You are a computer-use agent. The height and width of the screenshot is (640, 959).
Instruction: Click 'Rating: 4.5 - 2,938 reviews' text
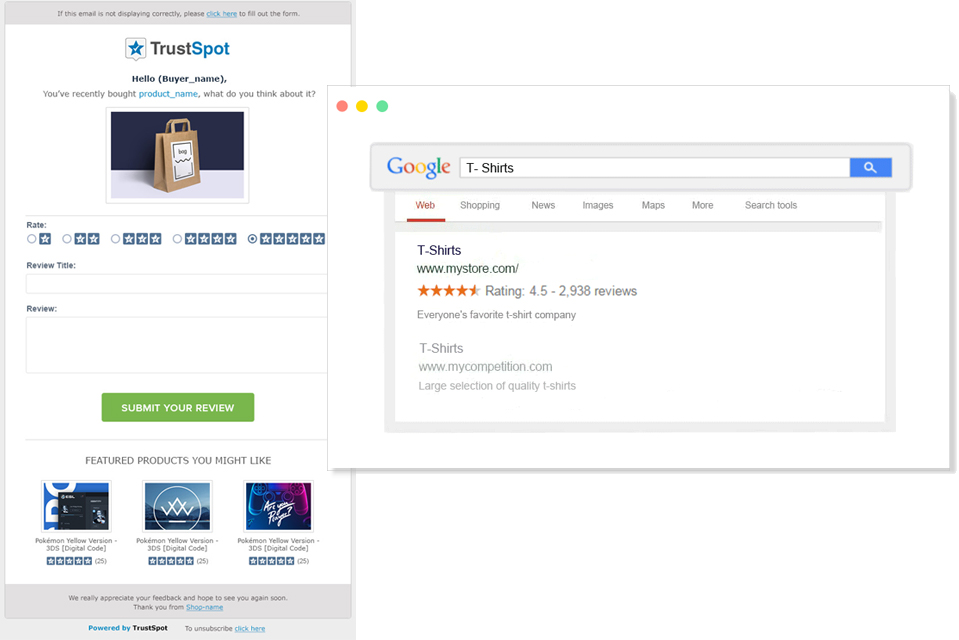(561, 291)
